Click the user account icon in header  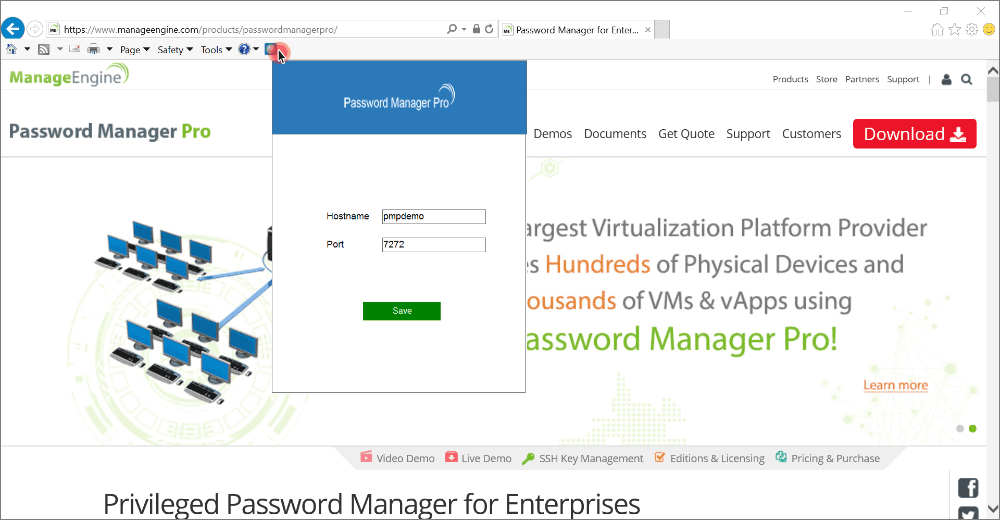coord(946,79)
